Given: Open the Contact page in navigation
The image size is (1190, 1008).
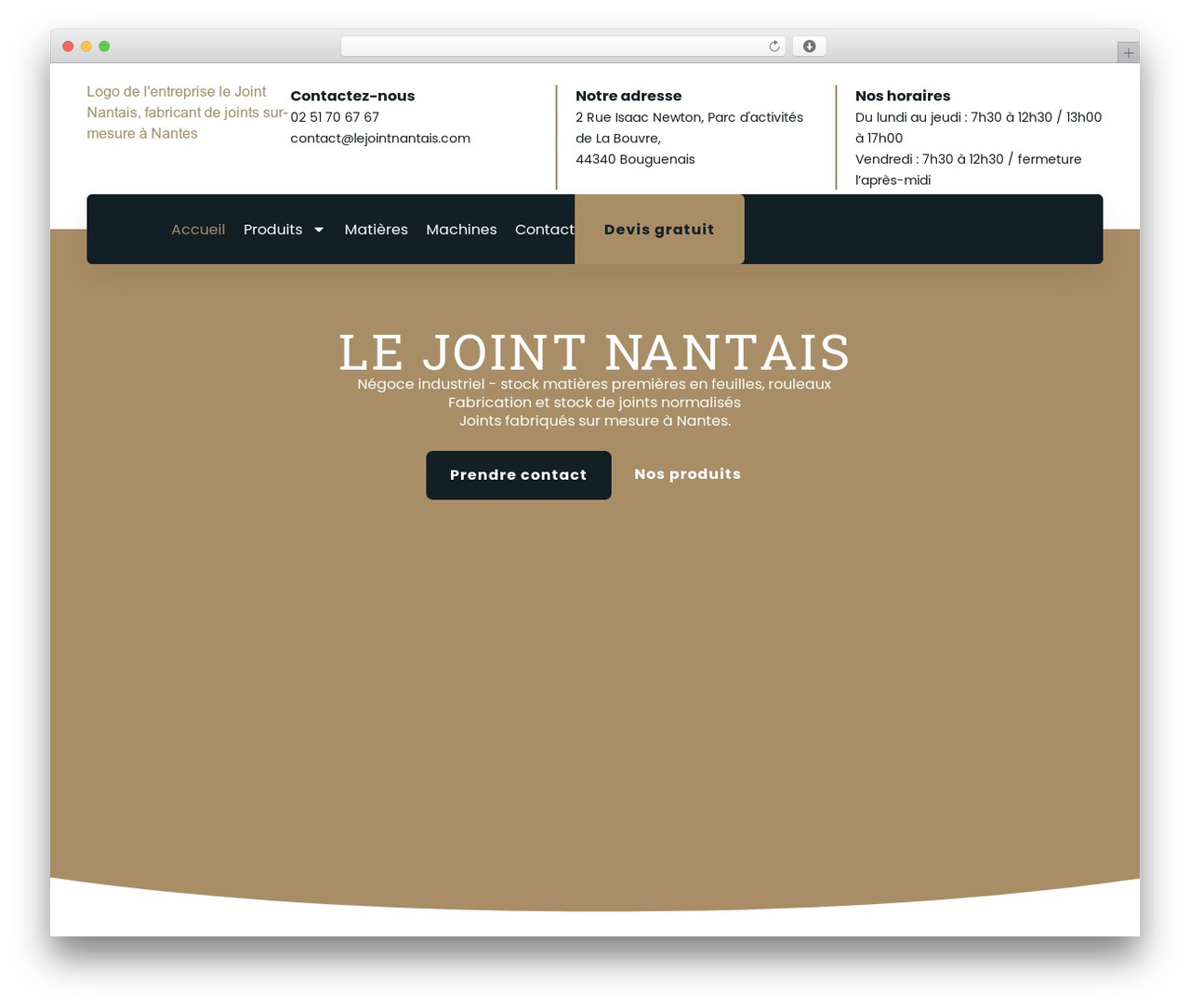Looking at the screenshot, I should tap(545, 230).
